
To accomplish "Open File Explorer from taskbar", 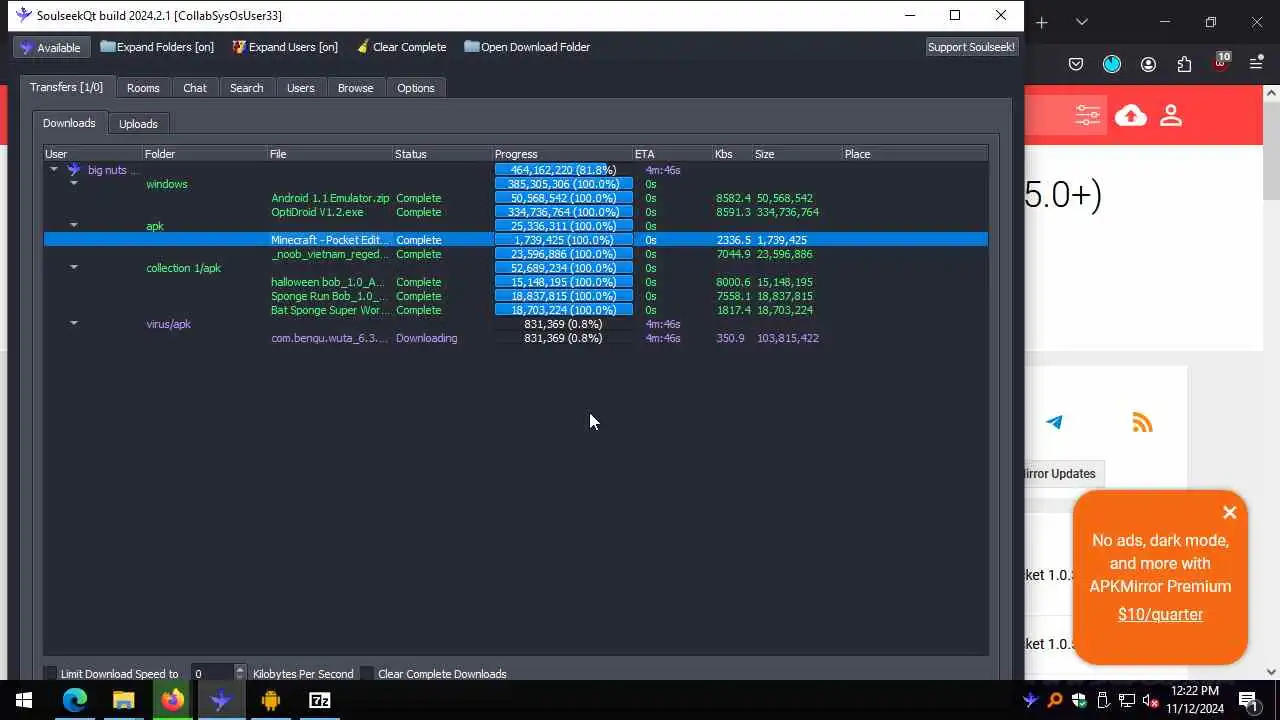I will coord(124,700).
